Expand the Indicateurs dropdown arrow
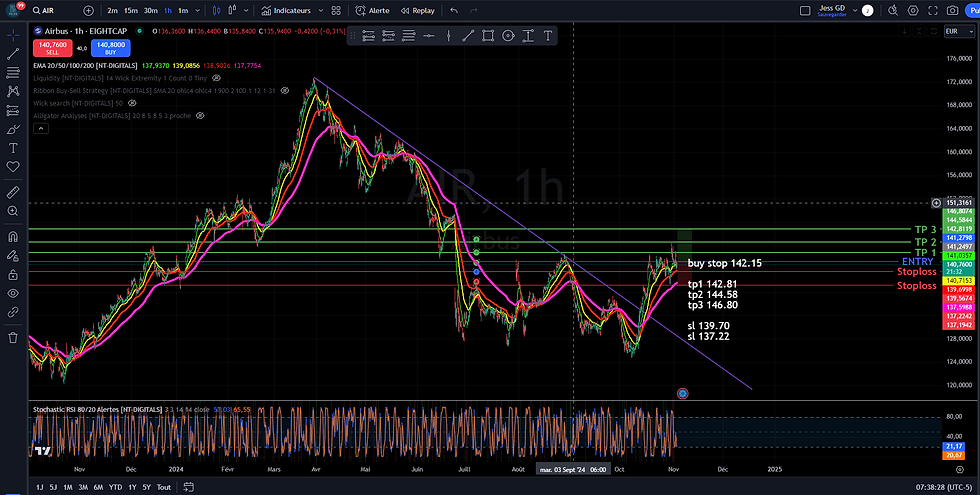The width and height of the screenshot is (980, 495). 321,11
